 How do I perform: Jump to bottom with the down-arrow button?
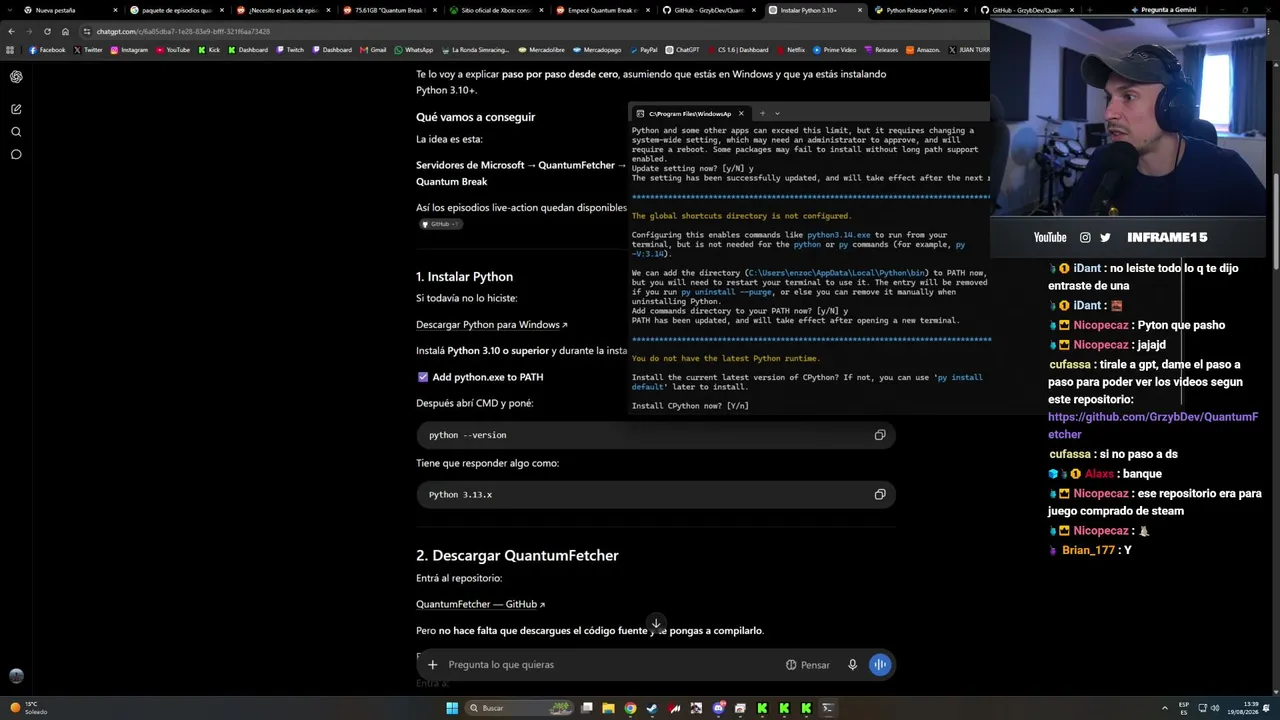(656, 623)
